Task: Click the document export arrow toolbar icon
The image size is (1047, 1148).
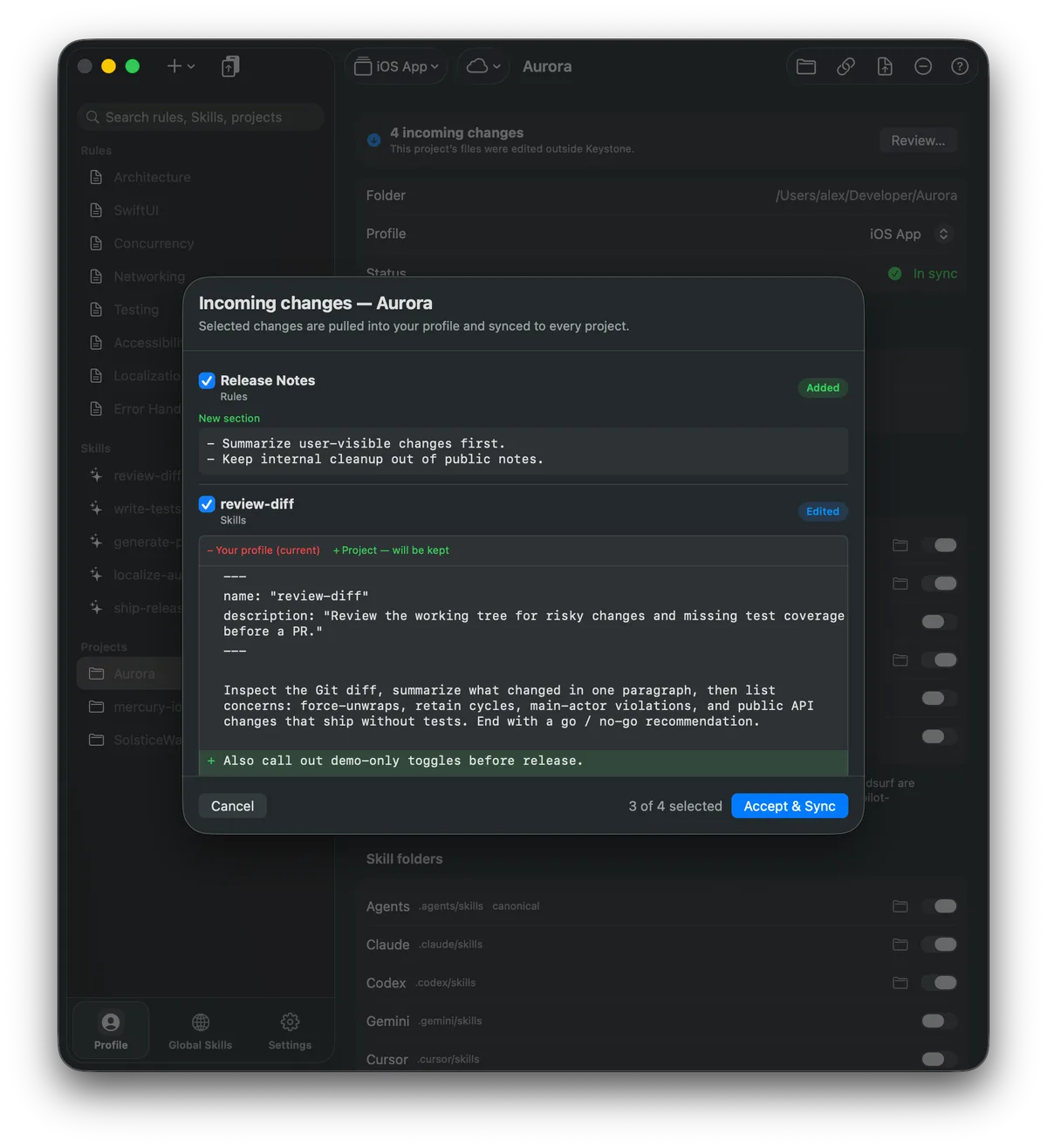Action: coord(884,66)
